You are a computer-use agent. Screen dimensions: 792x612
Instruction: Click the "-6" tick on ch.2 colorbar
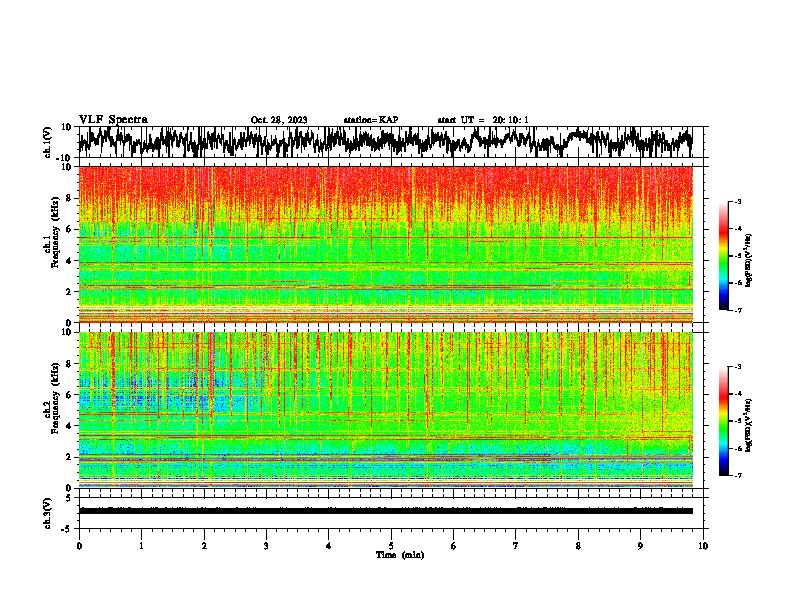point(738,448)
